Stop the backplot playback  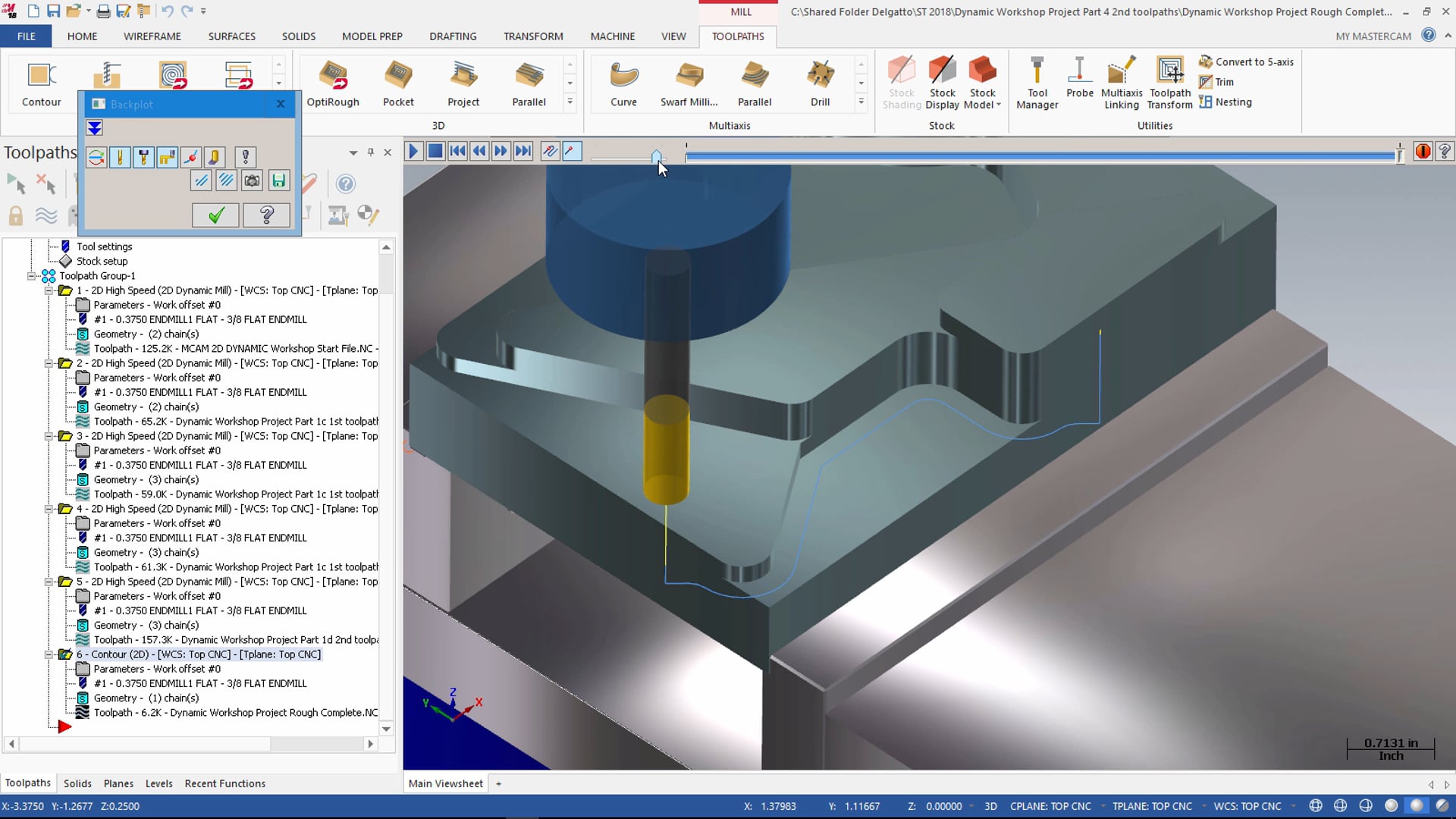(435, 151)
